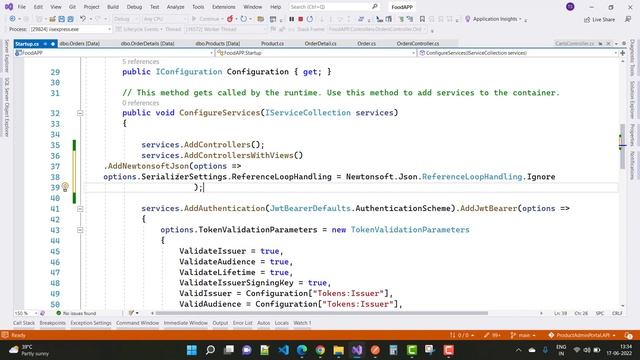
Task: Open Application Insights toolbar button
Action: pos(494,19)
